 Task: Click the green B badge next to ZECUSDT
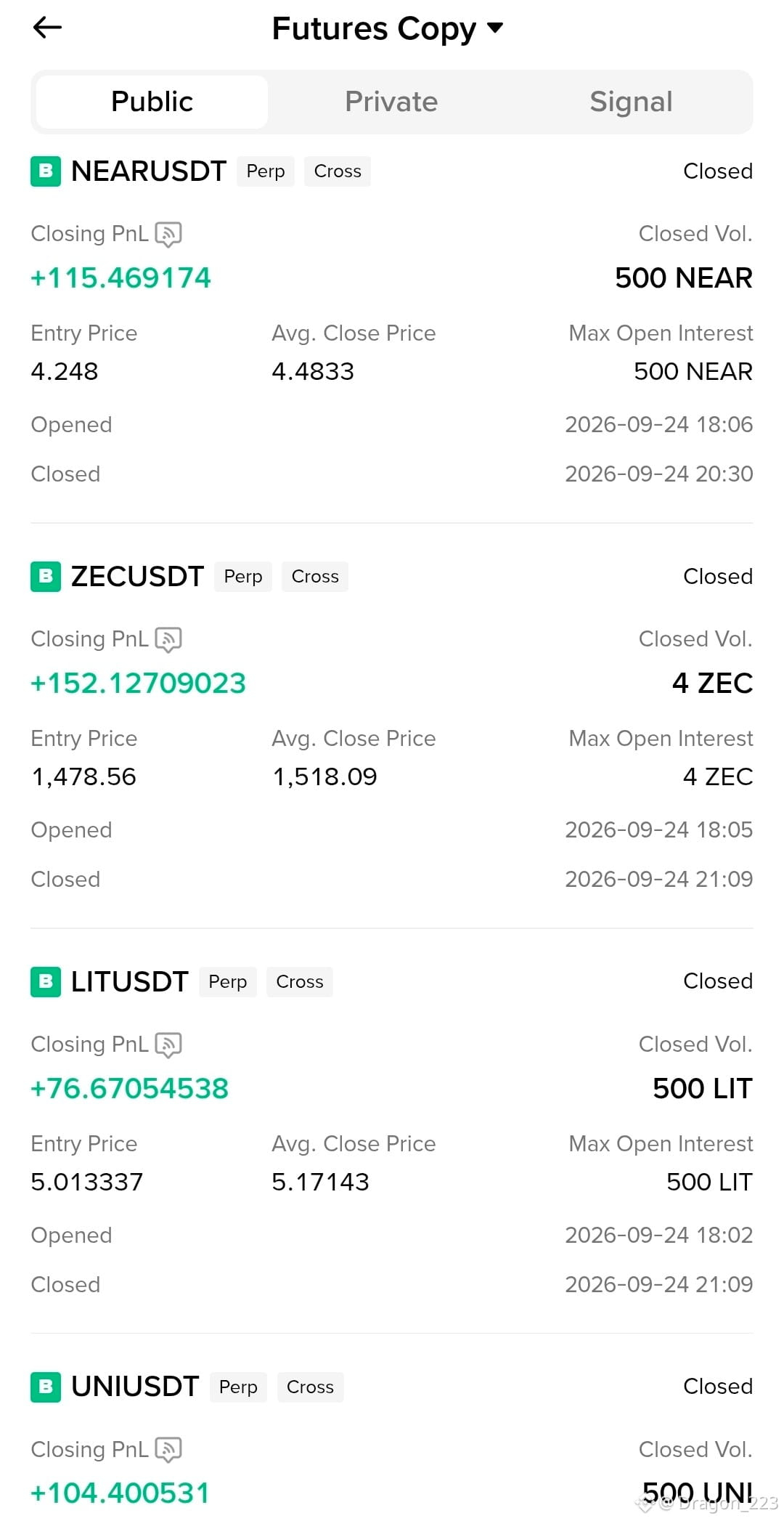(46, 577)
